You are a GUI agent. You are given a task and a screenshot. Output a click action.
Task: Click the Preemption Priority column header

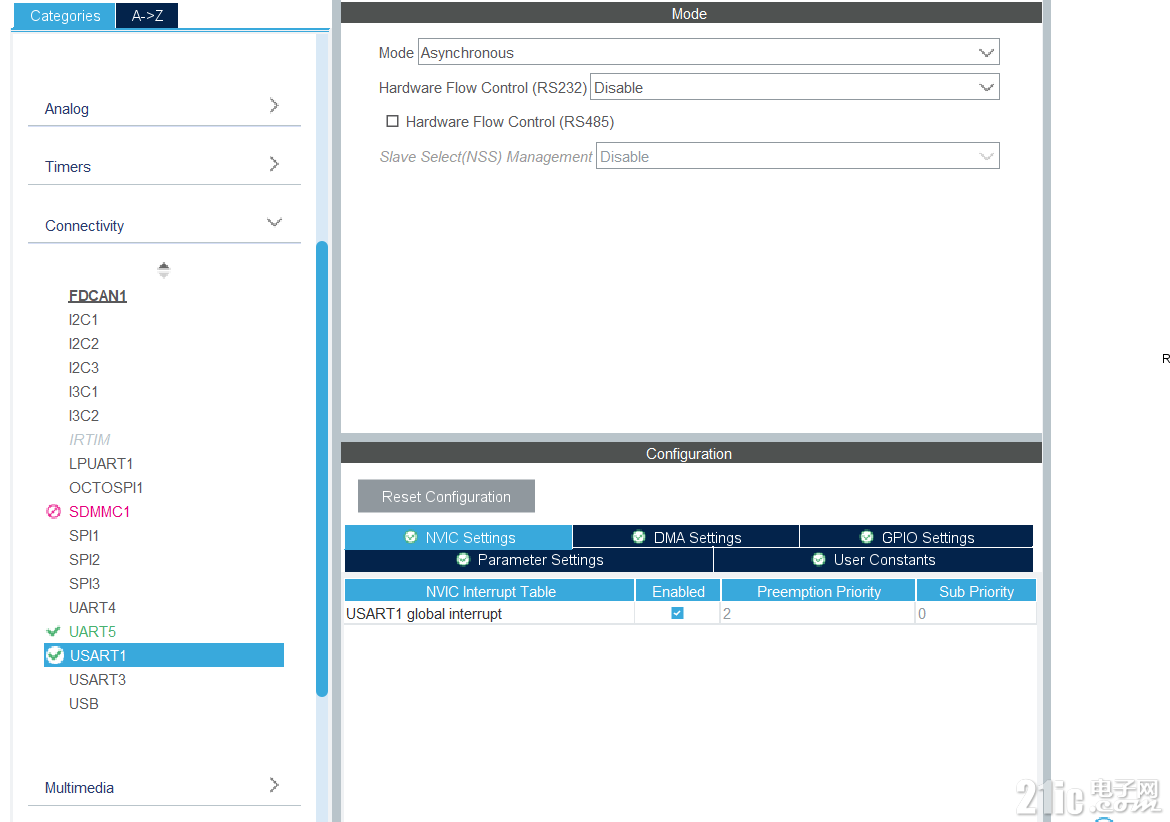point(818,591)
